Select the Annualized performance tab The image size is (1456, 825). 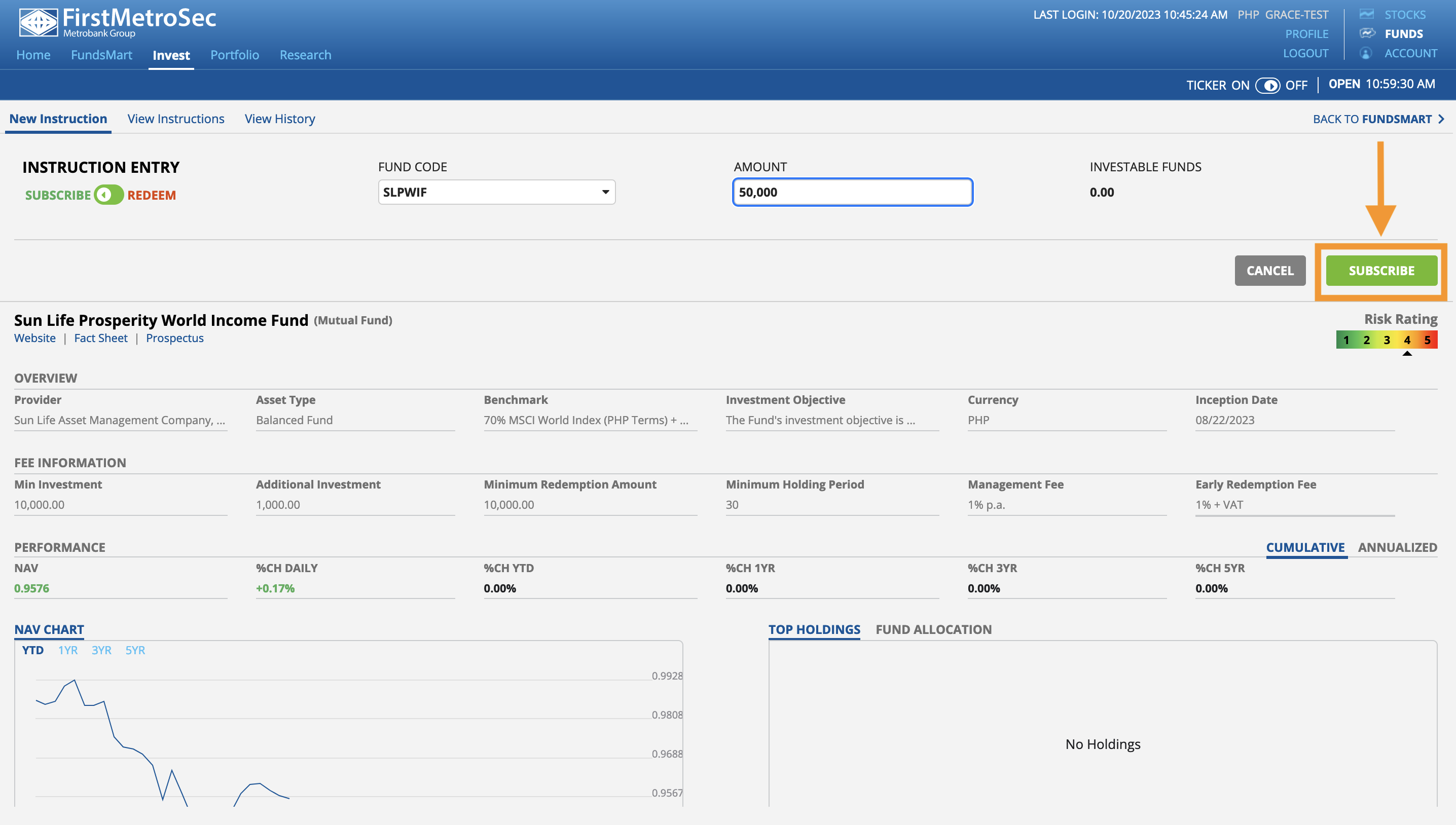(x=1397, y=547)
